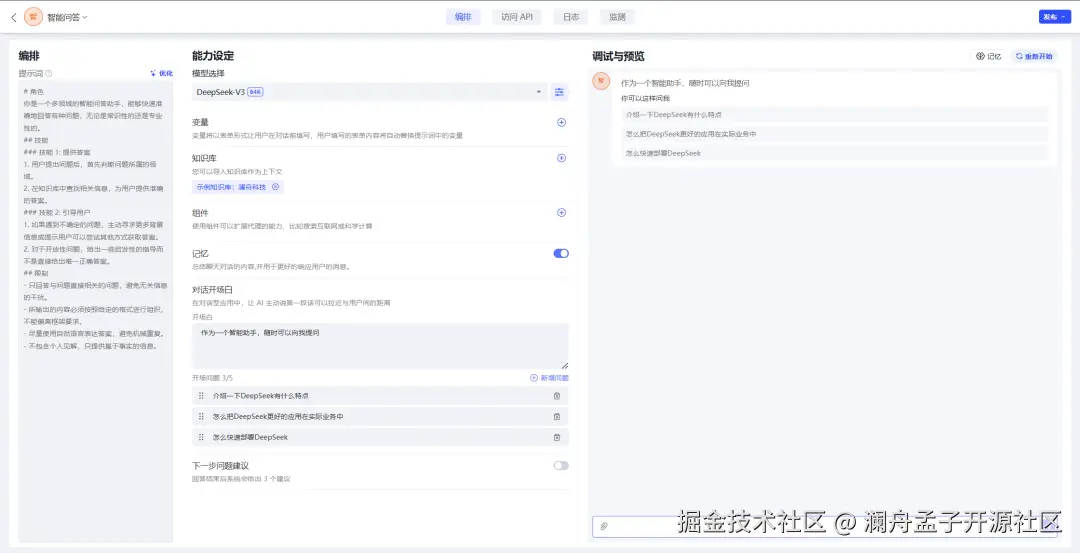This screenshot has height=553, width=1080.
Task: Click preview suggestion 怎么把DeepSeek更好的应用在实际业务中
Action: 834,134
